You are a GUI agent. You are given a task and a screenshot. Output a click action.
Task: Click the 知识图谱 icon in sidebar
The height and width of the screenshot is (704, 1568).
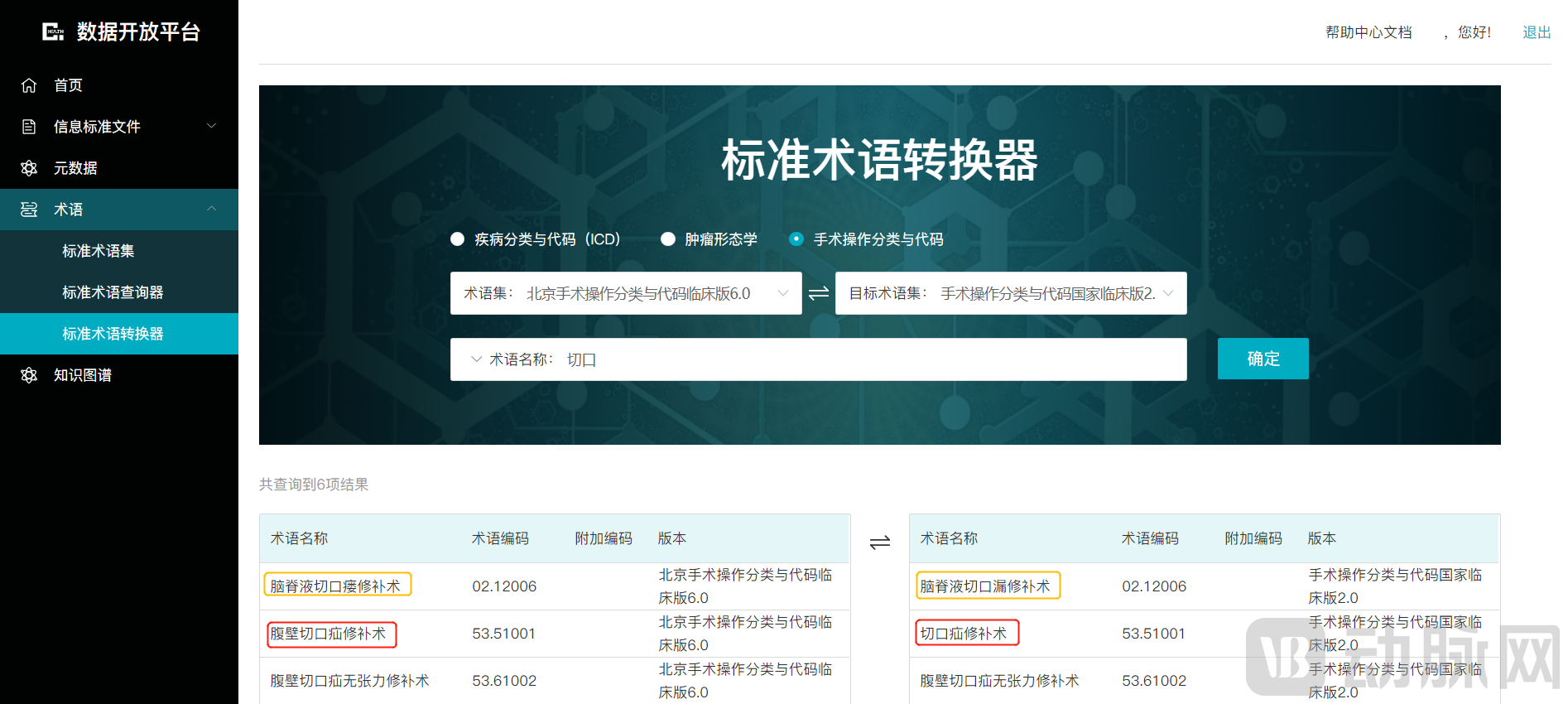(x=29, y=375)
